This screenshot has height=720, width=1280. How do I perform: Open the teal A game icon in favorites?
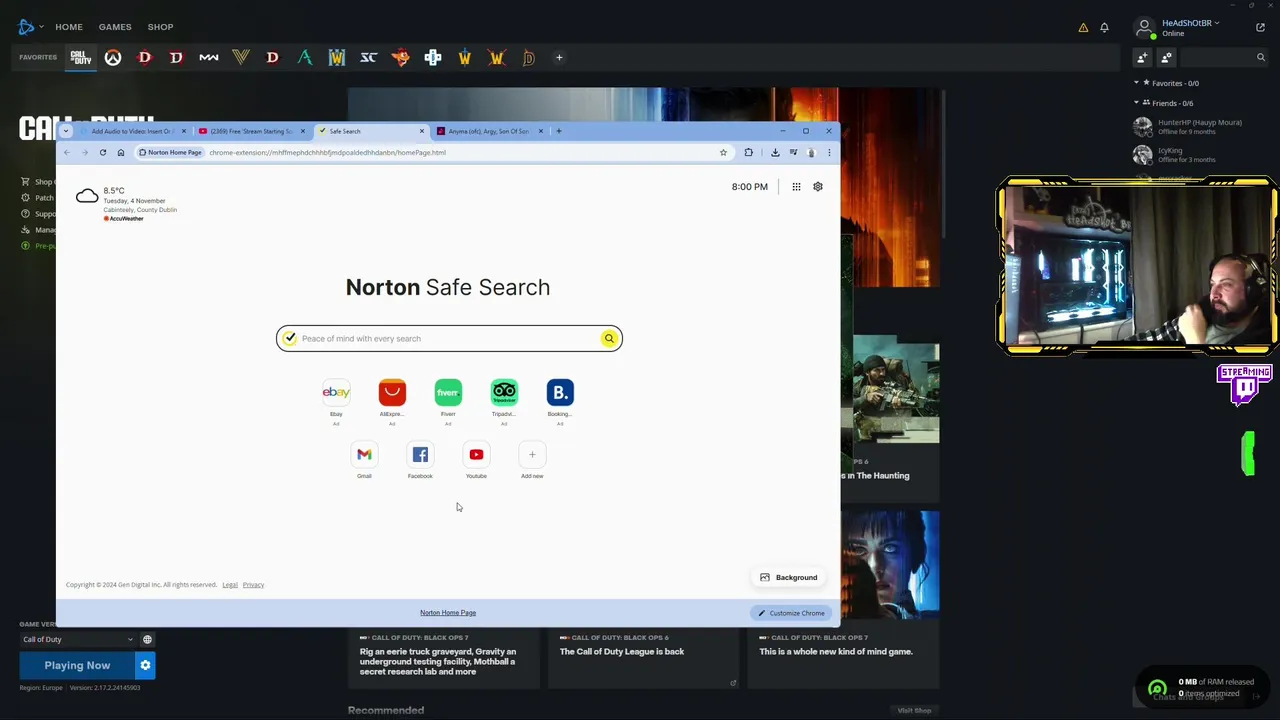304,58
